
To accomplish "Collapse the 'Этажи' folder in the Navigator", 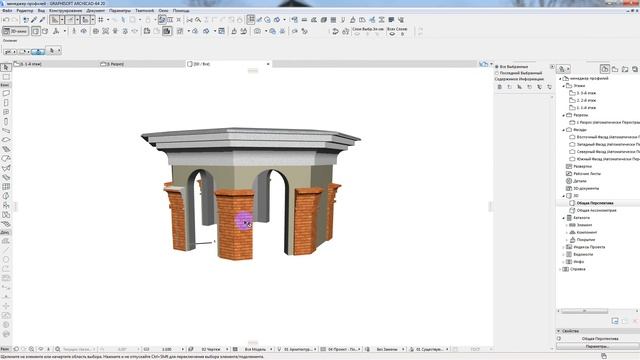I will [564, 86].
